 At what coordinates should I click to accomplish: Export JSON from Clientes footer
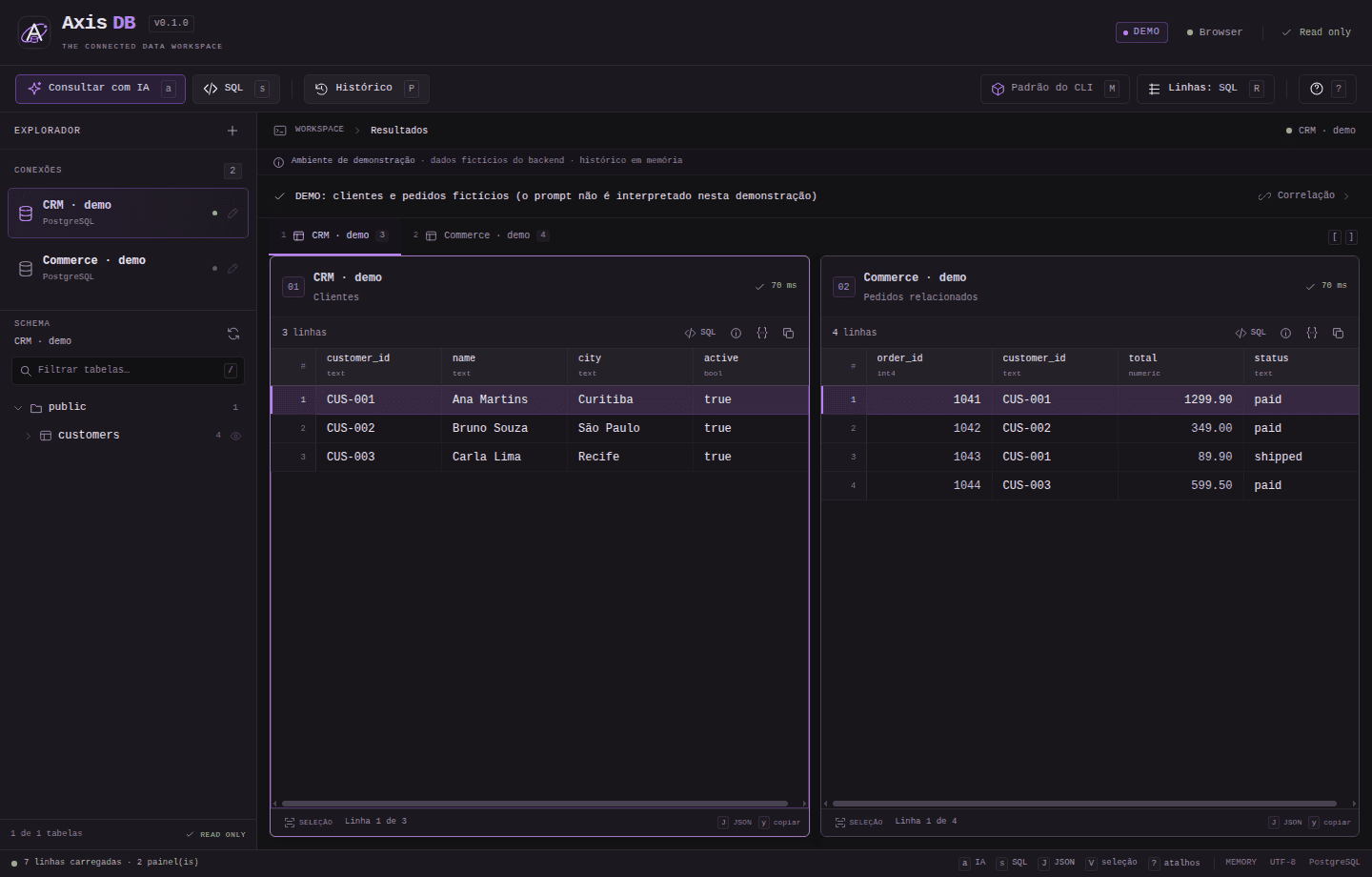click(736, 822)
